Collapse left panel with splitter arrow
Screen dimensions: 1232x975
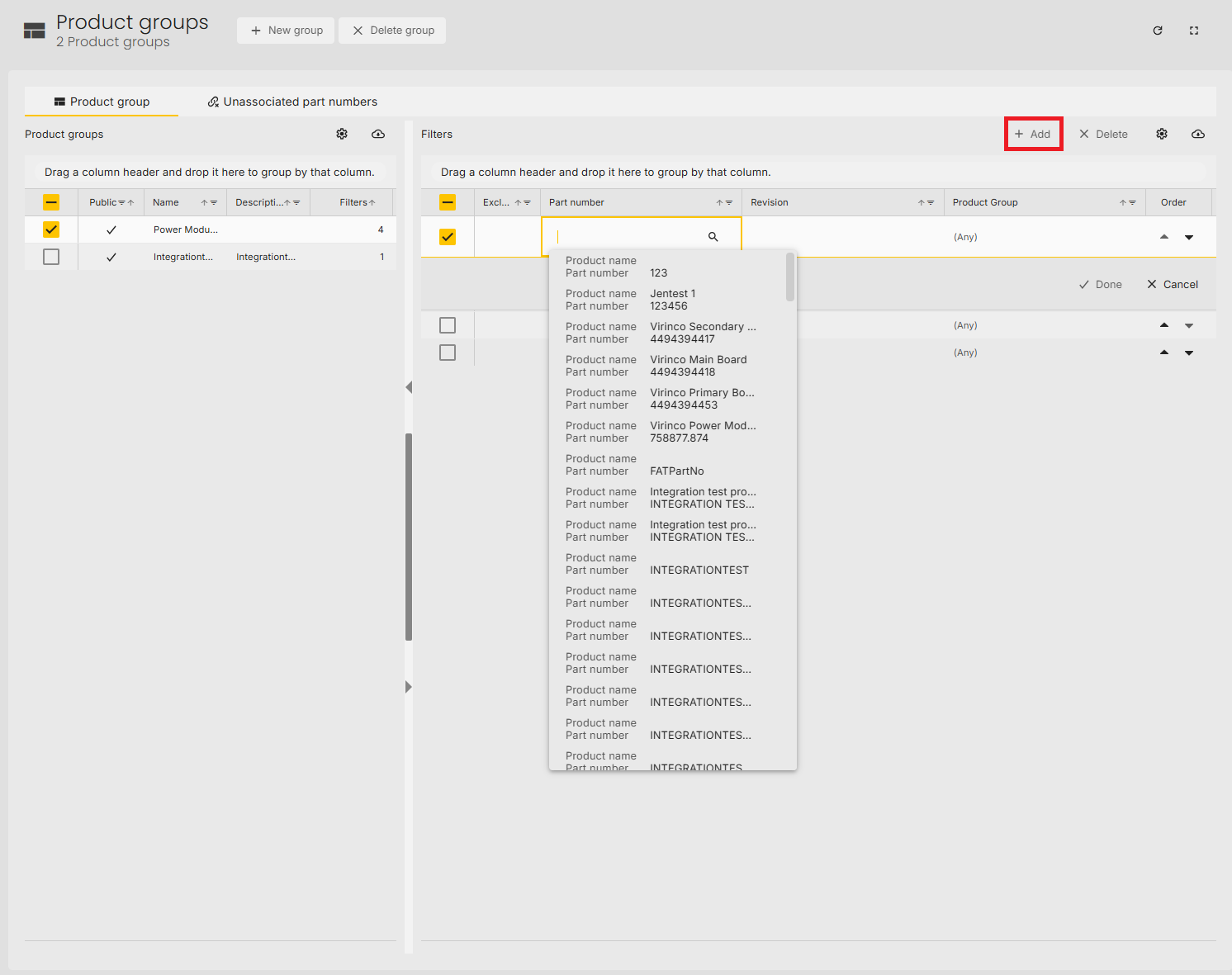pyautogui.click(x=409, y=387)
